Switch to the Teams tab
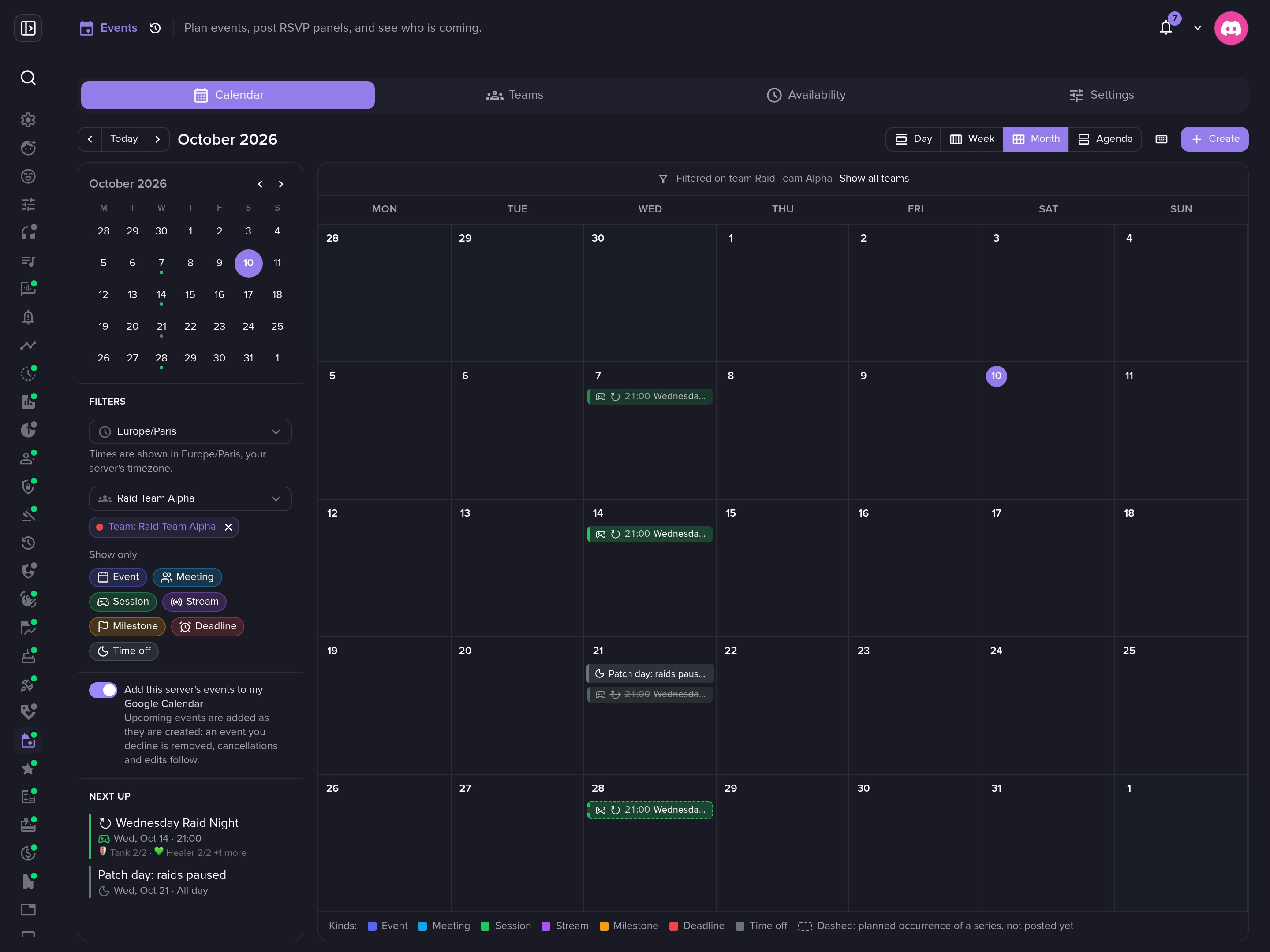Viewport: 1270px width, 952px height. click(x=515, y=95)
